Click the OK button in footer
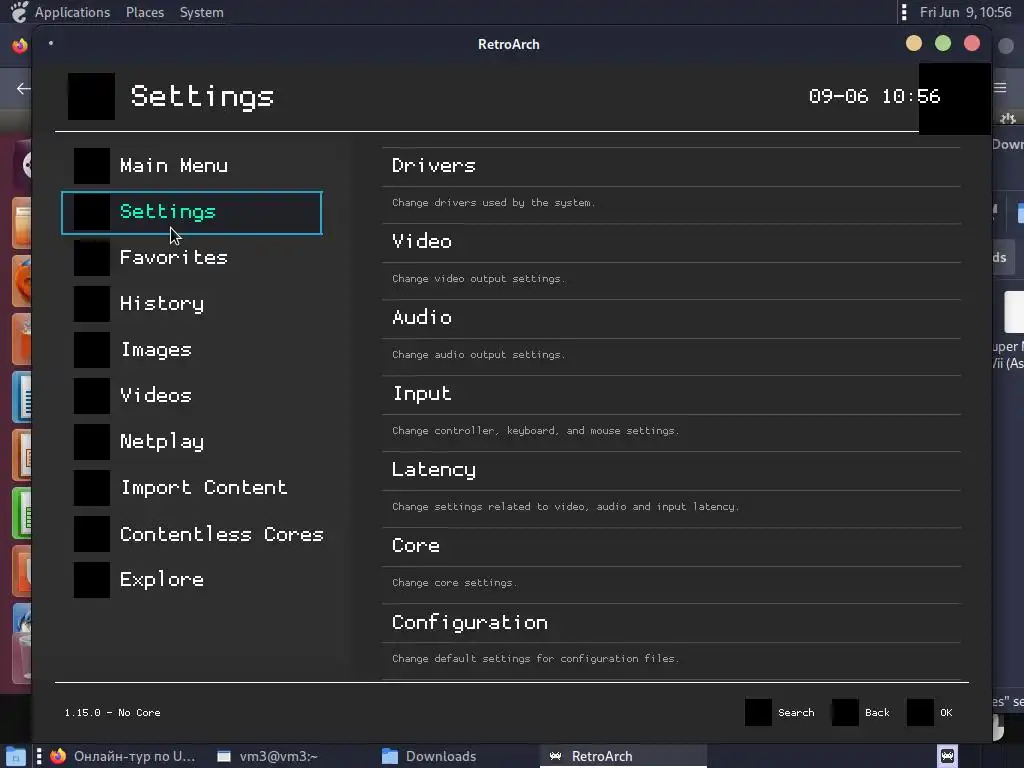The image size is (1024, 768). click(x=930, y=712)
